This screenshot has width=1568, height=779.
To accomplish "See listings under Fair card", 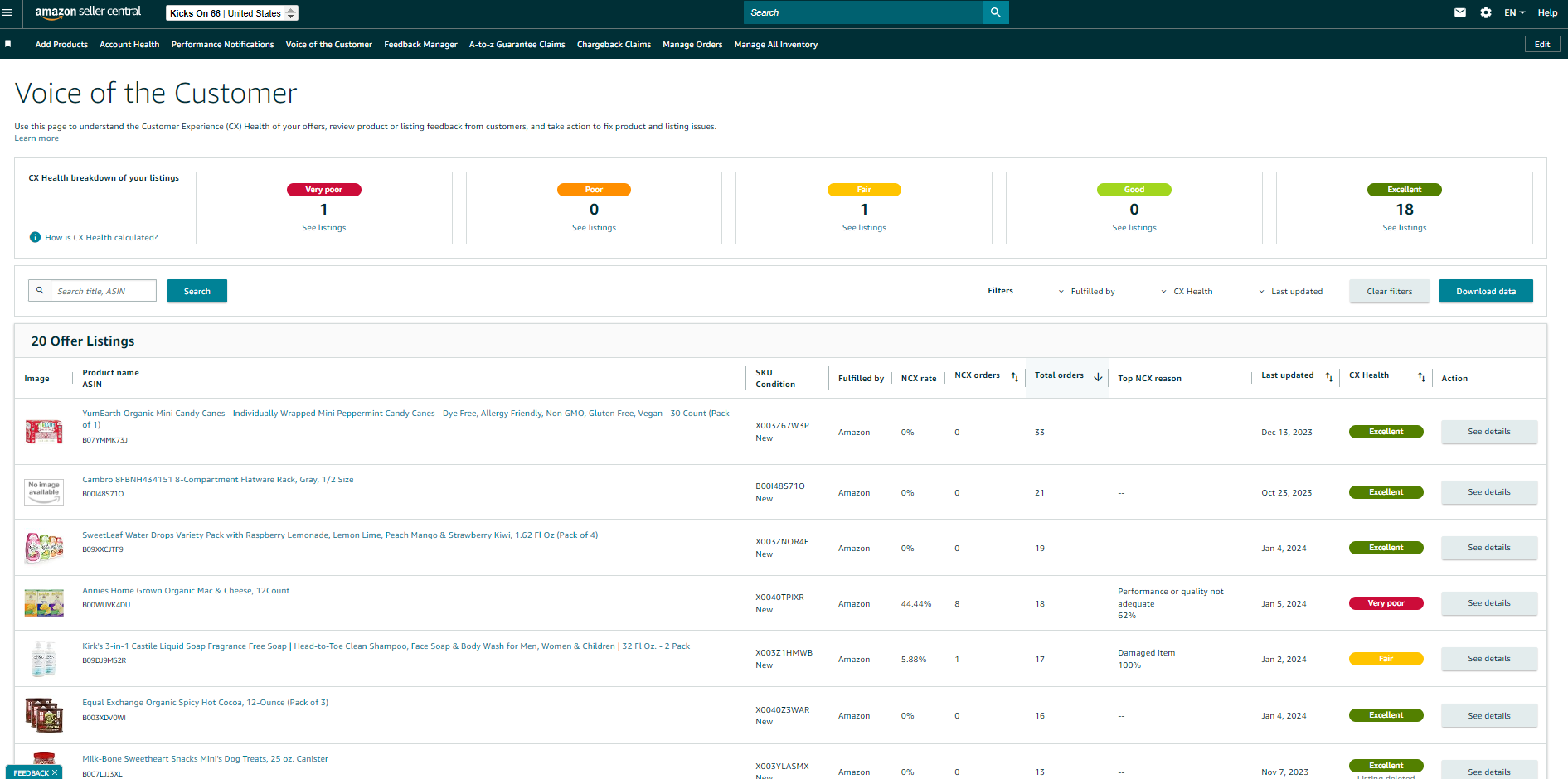I will (x=864, y=228).
